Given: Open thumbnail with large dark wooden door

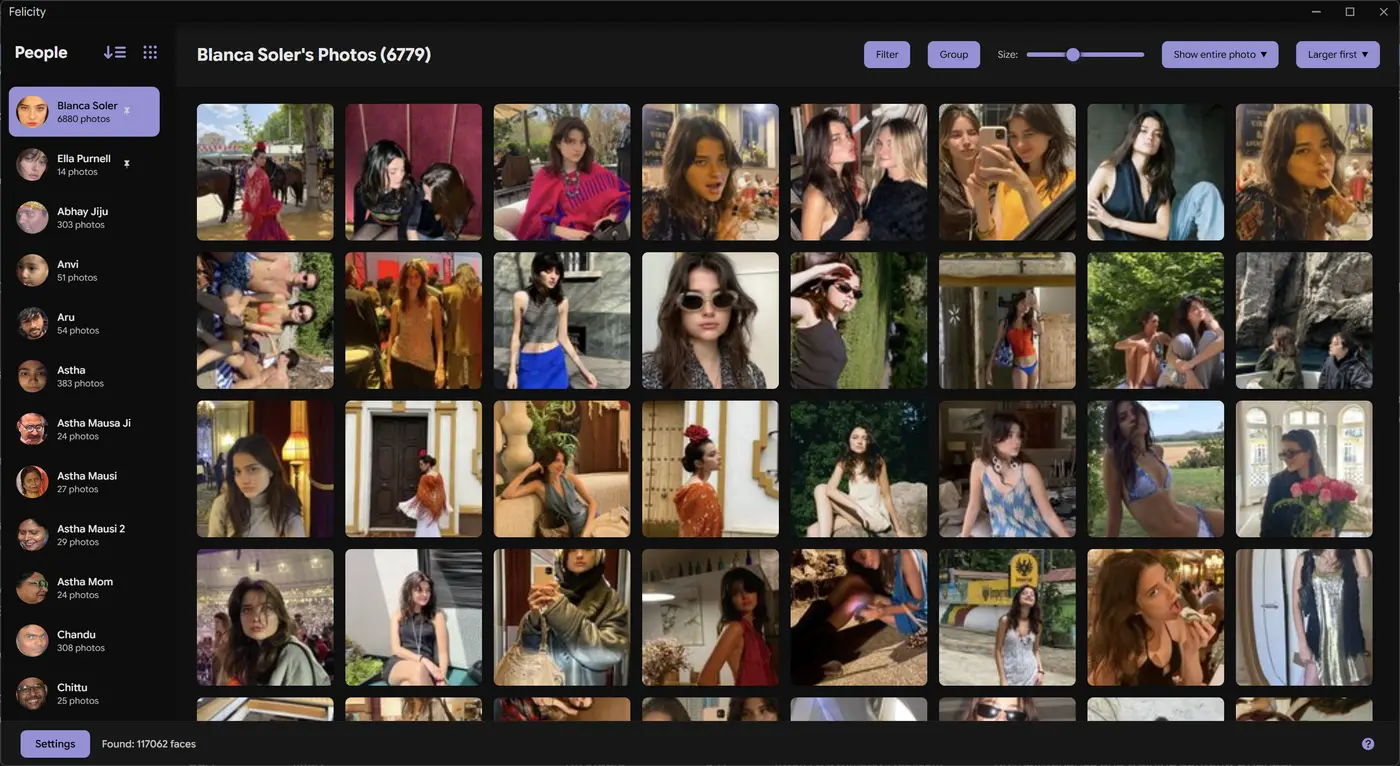Looking at the screenshot, I should (414, 469).
